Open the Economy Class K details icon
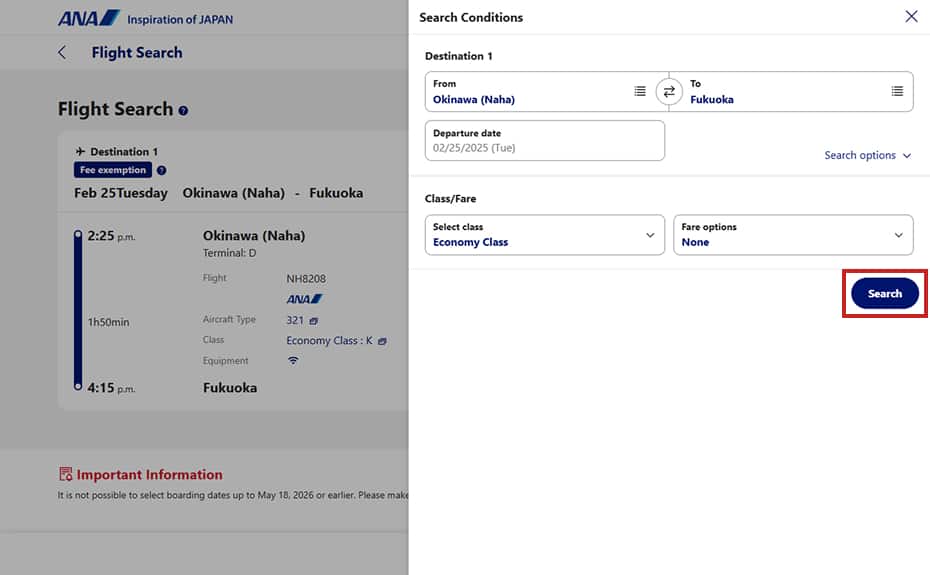 coord(382,341)
